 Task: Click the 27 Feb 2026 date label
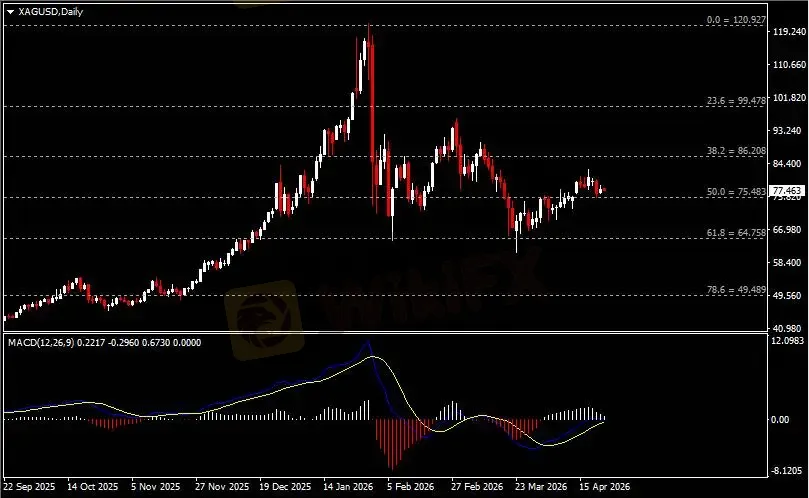point(477,487)
